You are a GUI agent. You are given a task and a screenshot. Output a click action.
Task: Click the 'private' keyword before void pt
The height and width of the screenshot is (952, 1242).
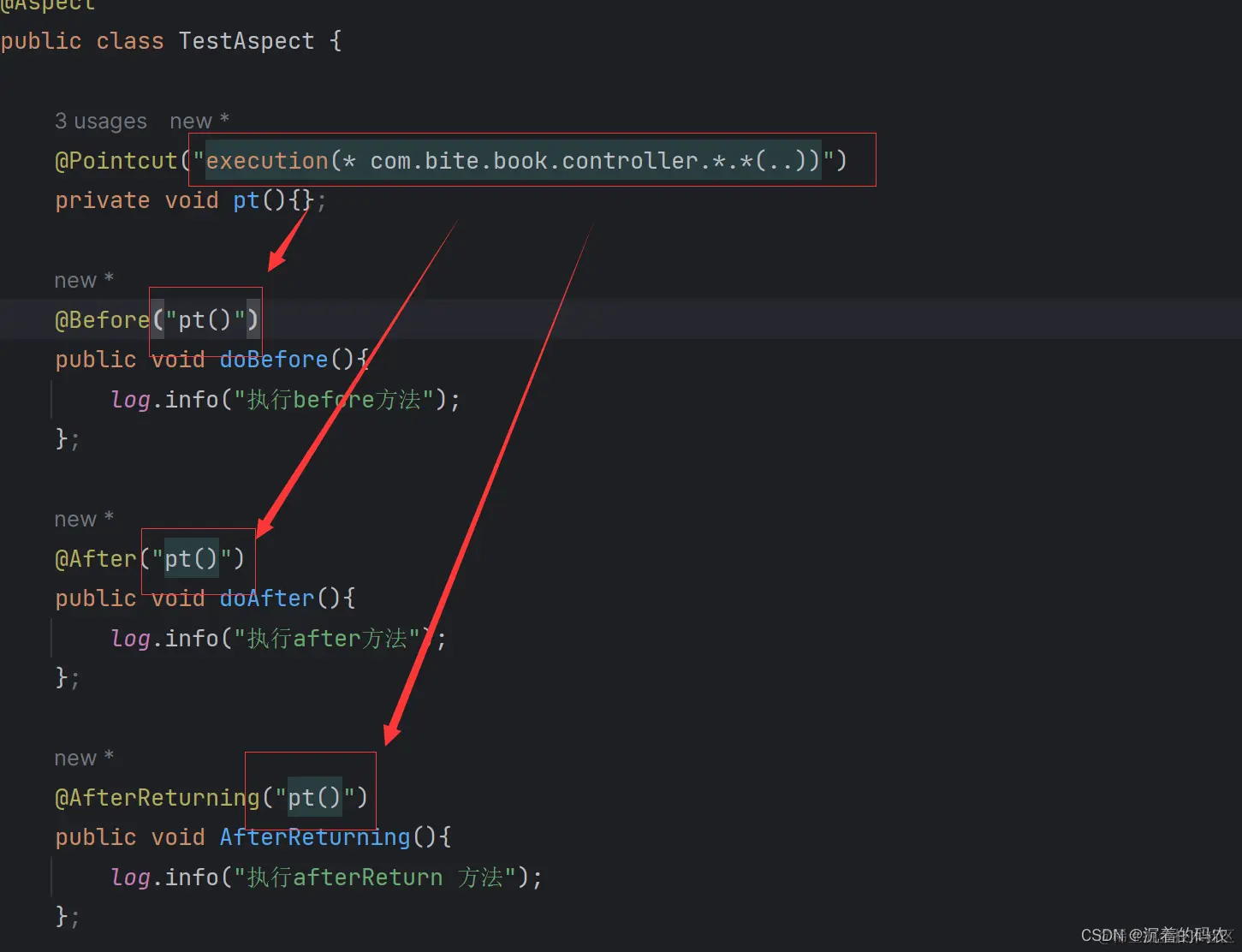click(x=103, y=200)
